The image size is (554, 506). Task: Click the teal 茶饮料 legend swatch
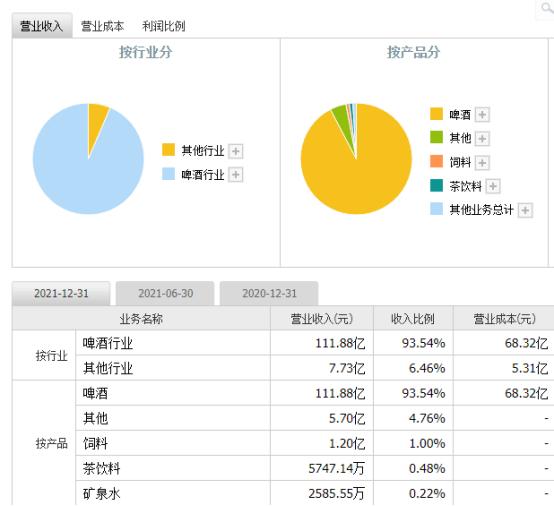coord(436,185)
